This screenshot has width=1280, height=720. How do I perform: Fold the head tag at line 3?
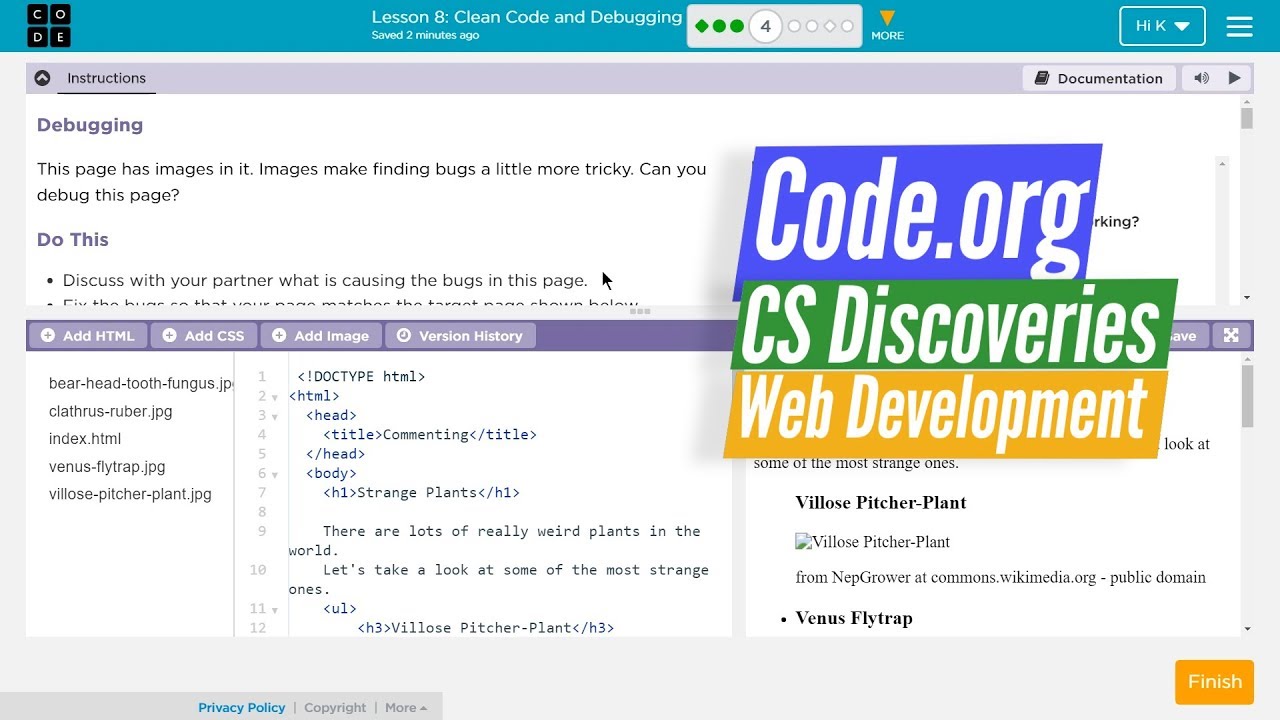pyautogui.click(x=275, y=416)
